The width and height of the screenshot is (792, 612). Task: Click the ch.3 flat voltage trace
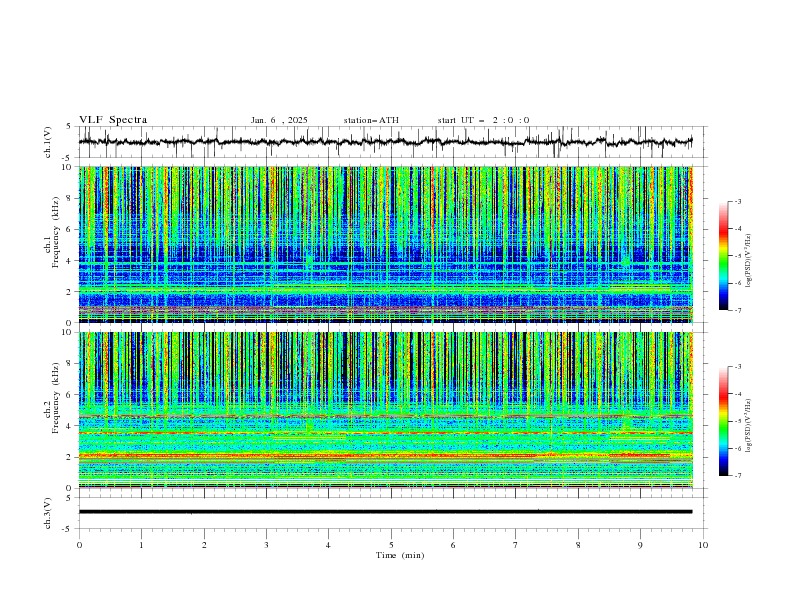coord(385,512)
